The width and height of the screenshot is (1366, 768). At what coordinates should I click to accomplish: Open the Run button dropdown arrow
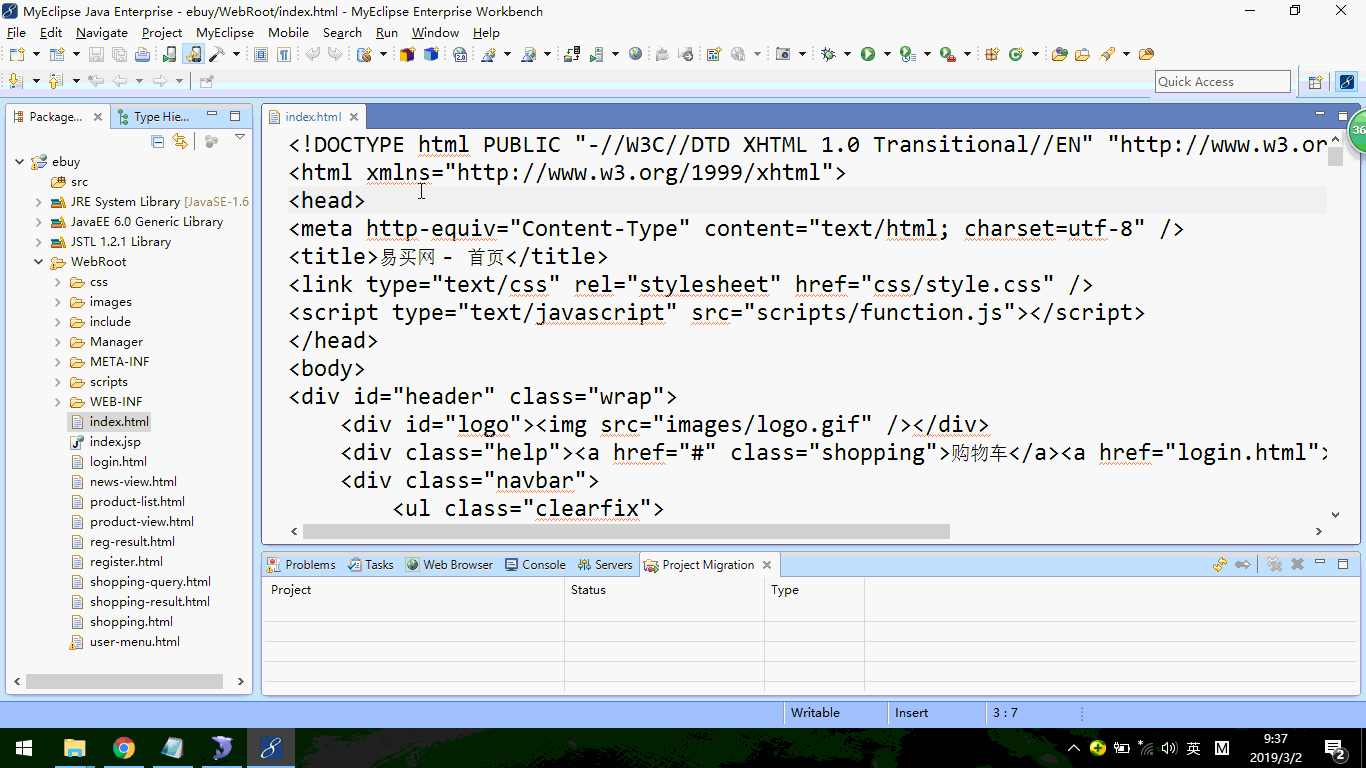coord(887,54)
